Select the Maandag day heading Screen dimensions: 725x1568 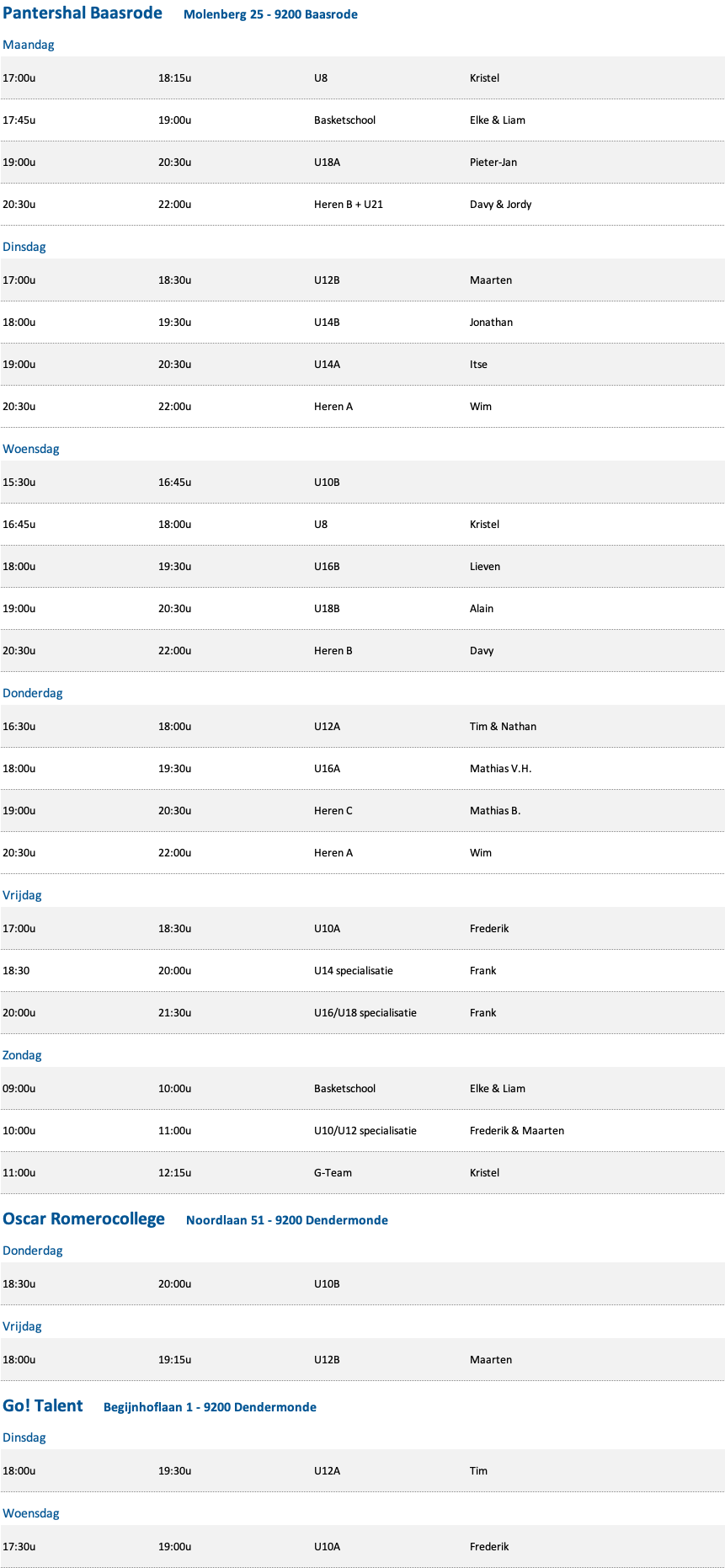click(28, 45)
